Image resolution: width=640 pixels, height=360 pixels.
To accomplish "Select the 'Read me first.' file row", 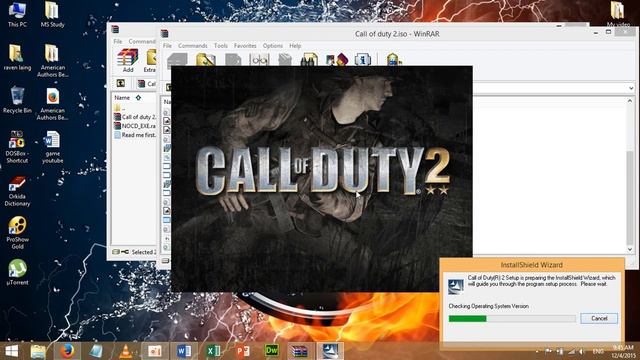I will [135, 135].
